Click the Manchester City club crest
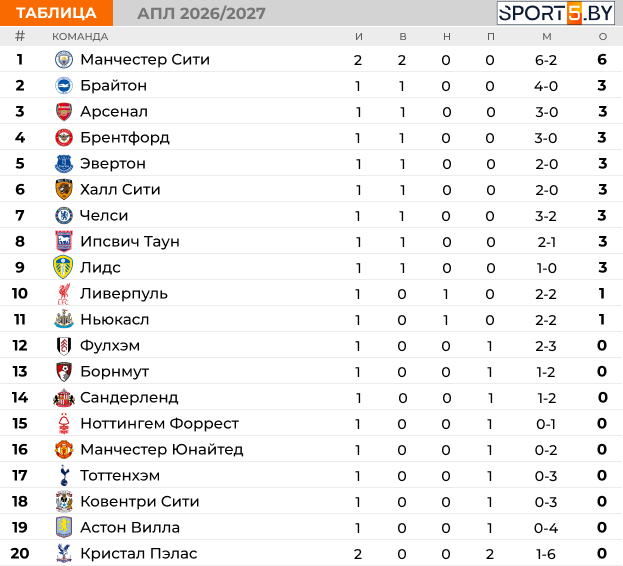623x566 pixels. (64, 60)
